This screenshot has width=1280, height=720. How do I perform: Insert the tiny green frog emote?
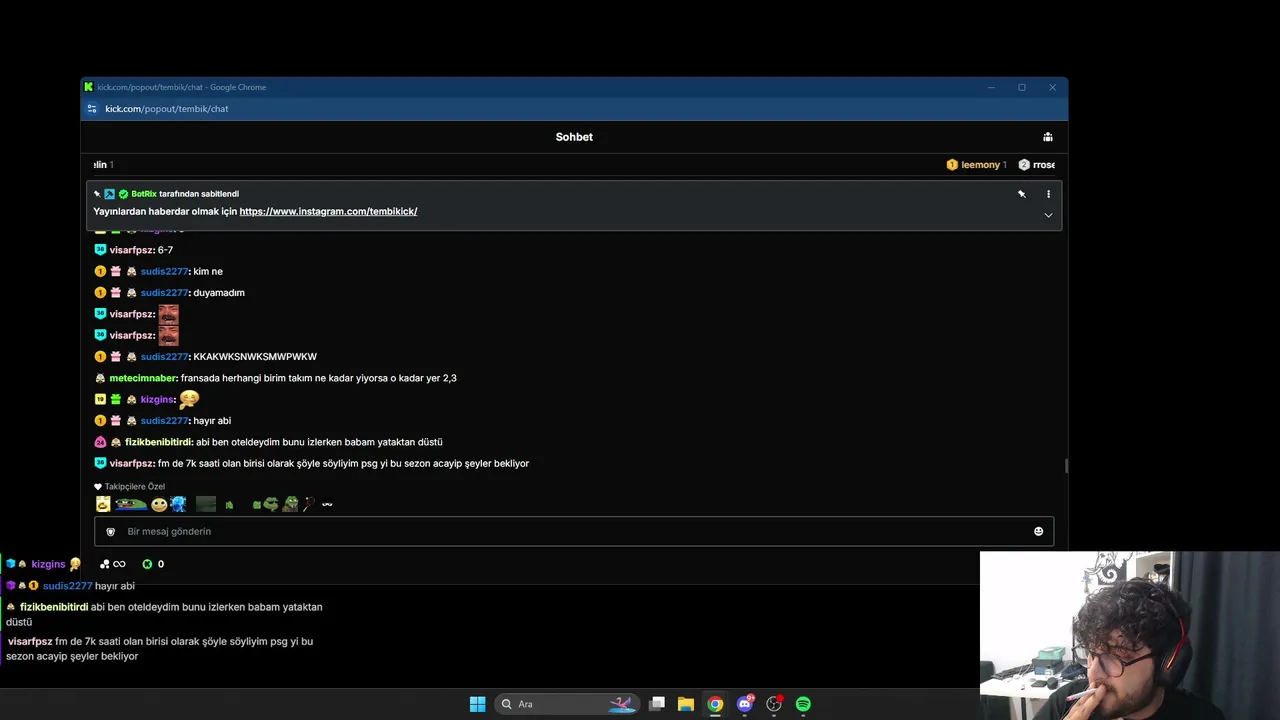tap(229, 505)
